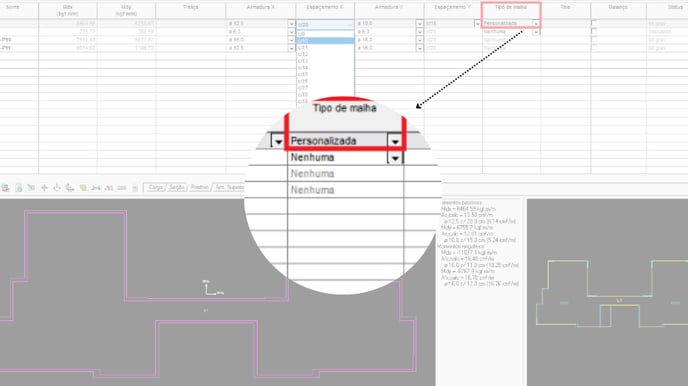Click the dimension arrows icon in the toolbar

tap(96, 188)
